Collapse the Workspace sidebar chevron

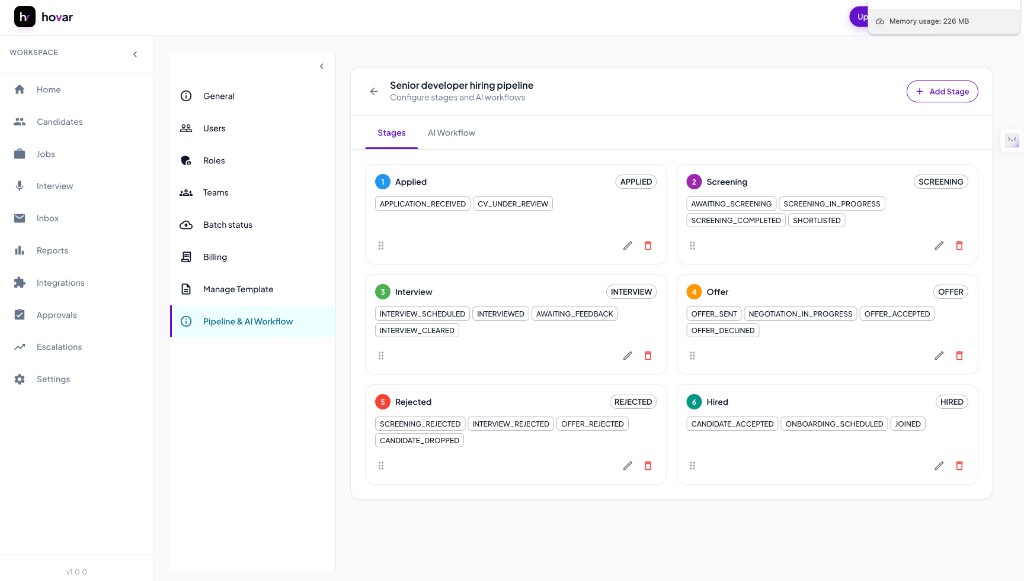click(x=135, y=54)
